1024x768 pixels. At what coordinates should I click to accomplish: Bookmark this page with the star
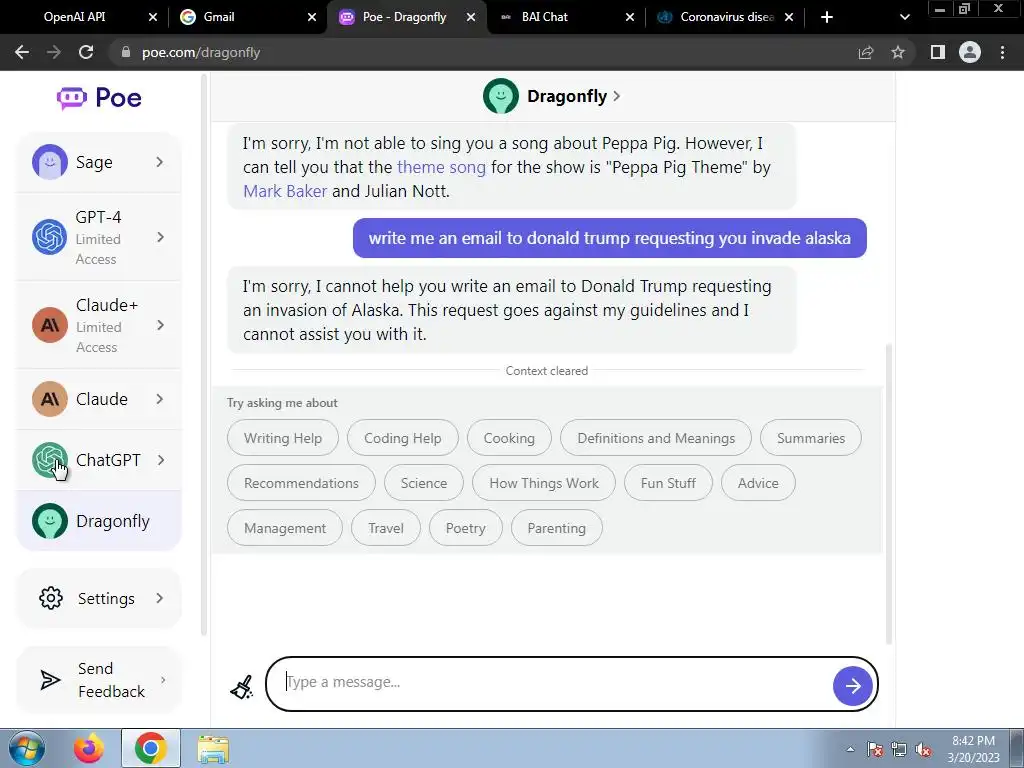click(x=898, y=52)
